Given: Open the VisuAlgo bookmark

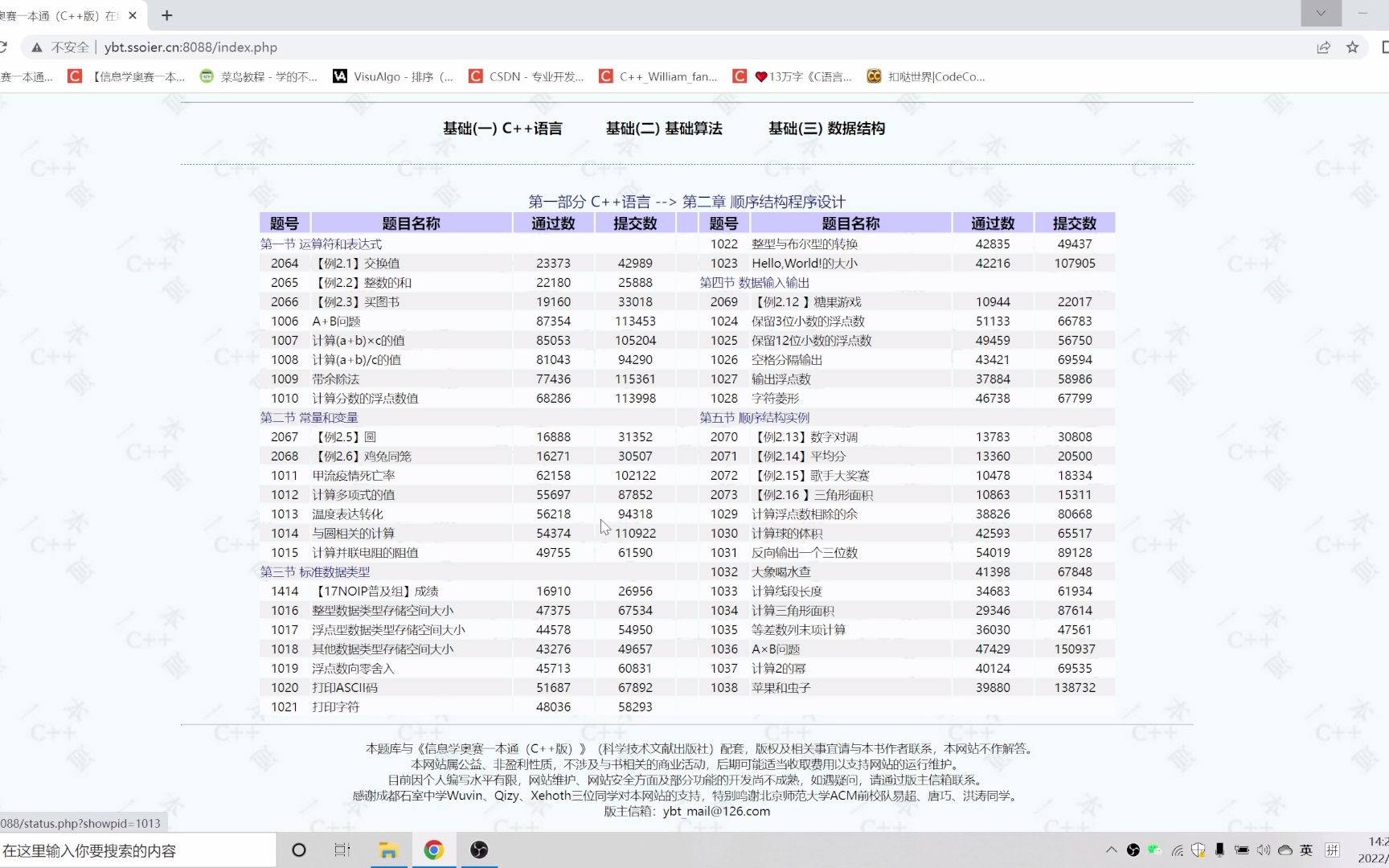Looking at the screenshot, I should (393, 76).
